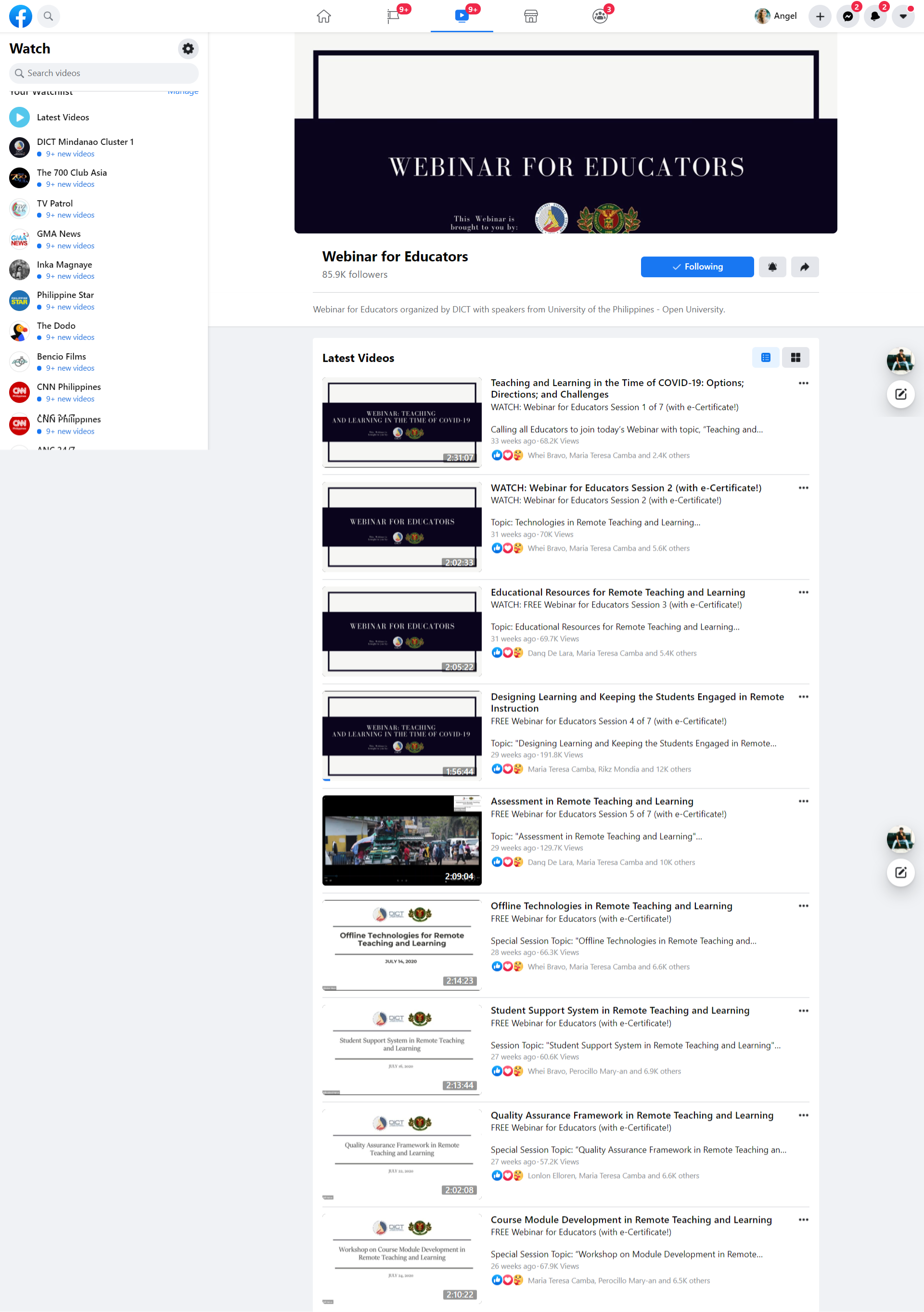
Task: Open the notifications bell in top bar
Action: pos(875,16)
